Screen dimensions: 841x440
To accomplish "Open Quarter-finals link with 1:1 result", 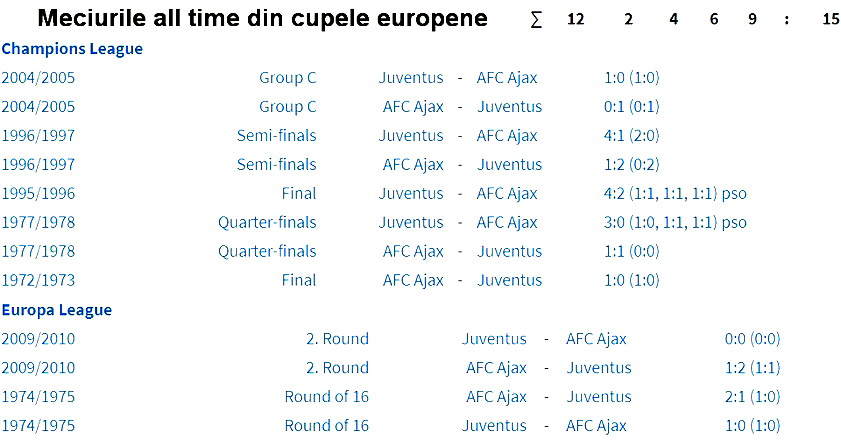I will [267, 252].
